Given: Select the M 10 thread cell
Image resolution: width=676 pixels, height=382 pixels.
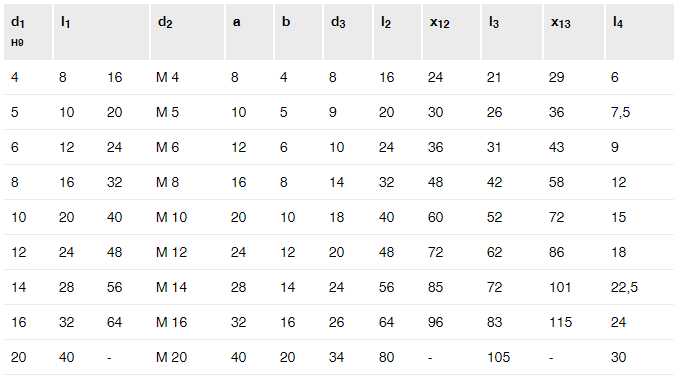Looking at the screenshot, I should [172, 217].
